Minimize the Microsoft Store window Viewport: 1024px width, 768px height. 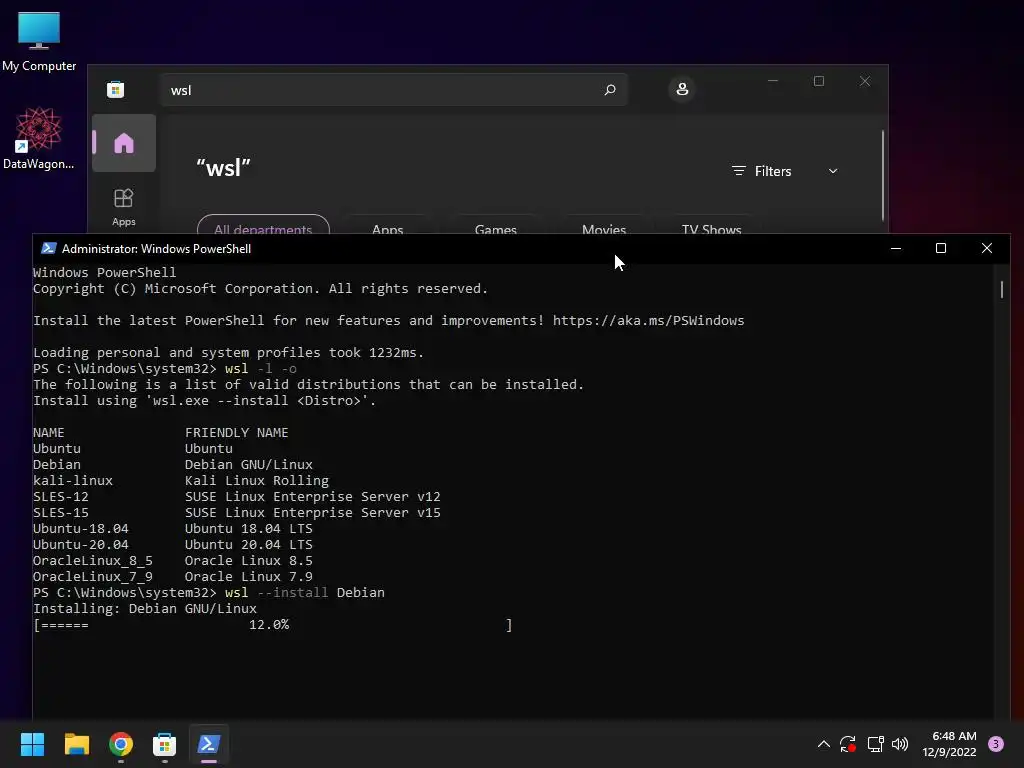tap(773, 81)
